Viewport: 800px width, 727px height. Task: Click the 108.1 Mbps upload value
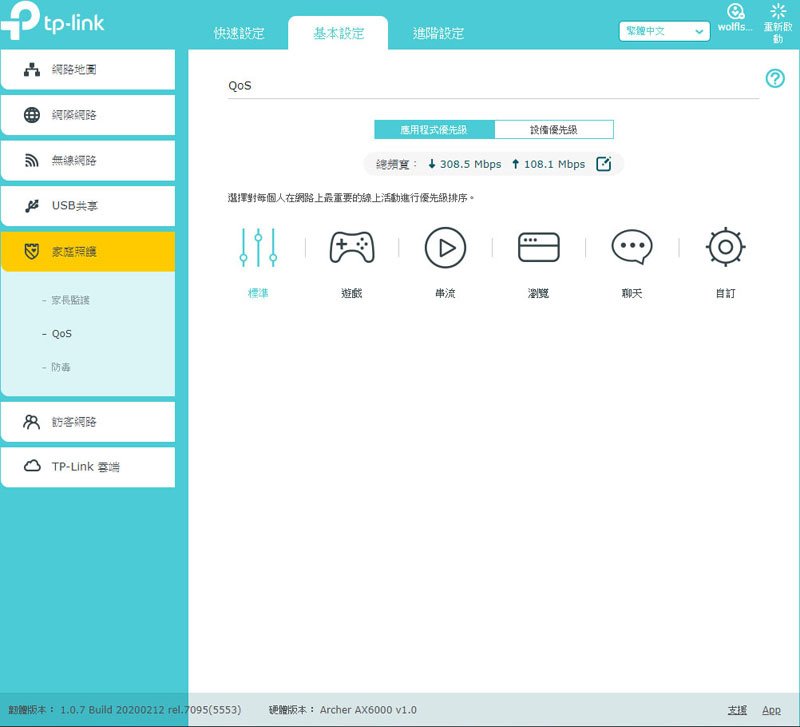click(555, 164)
